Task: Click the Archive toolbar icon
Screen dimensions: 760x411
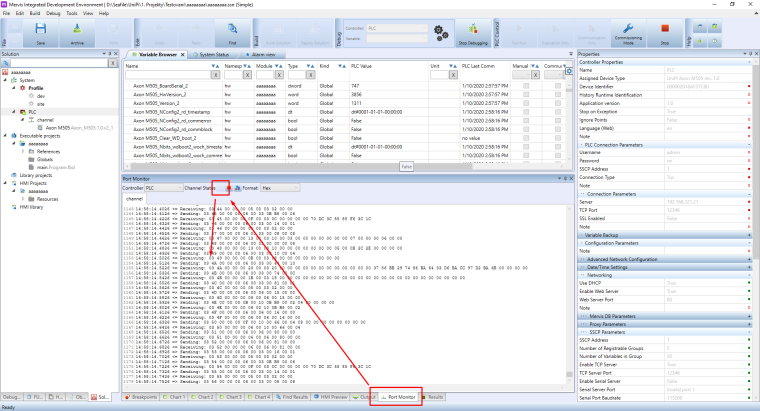Action: pos(77,35)
